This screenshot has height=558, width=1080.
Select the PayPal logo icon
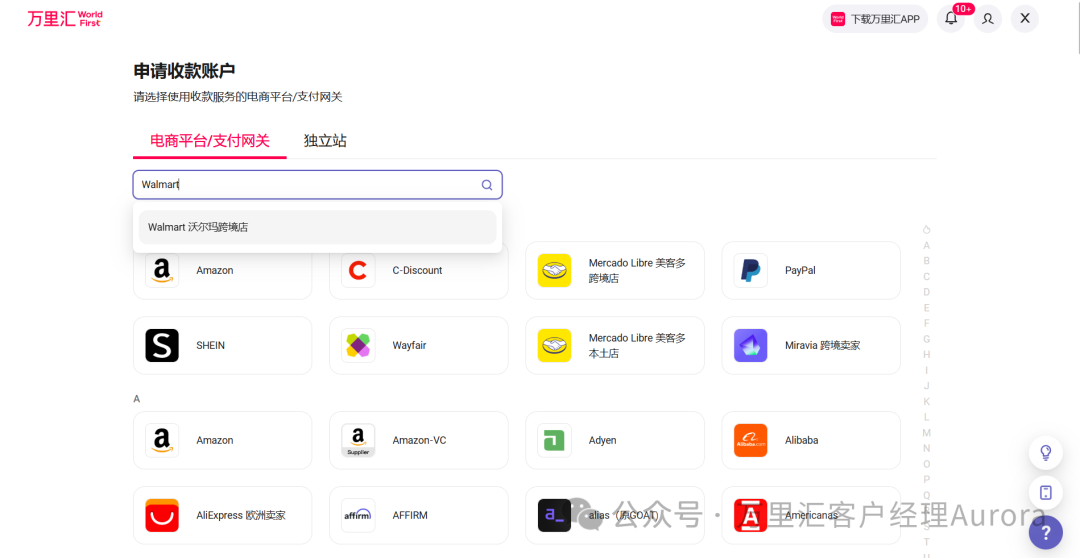coord(751,270)
